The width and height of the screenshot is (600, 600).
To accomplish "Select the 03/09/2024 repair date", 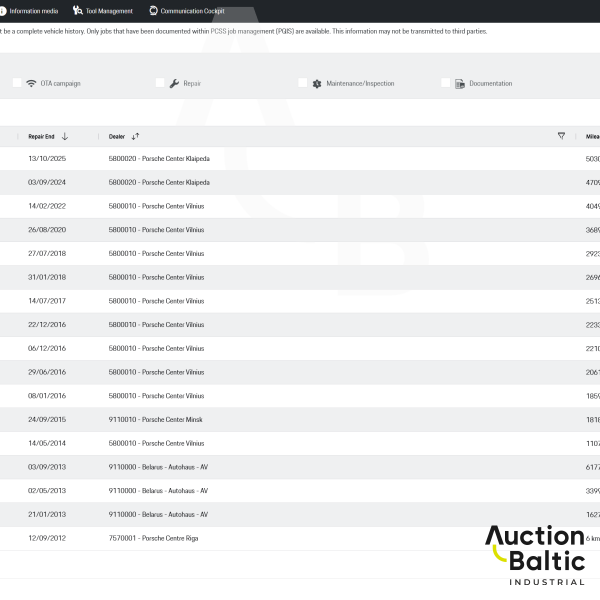I will [47, 182].
